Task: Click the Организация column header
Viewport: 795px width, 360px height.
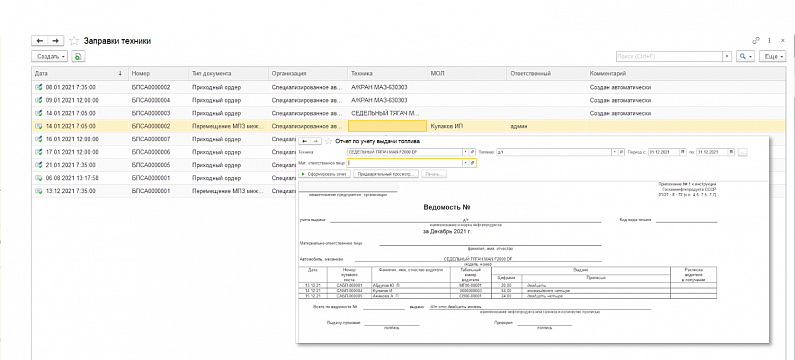Action: point(308,74)
